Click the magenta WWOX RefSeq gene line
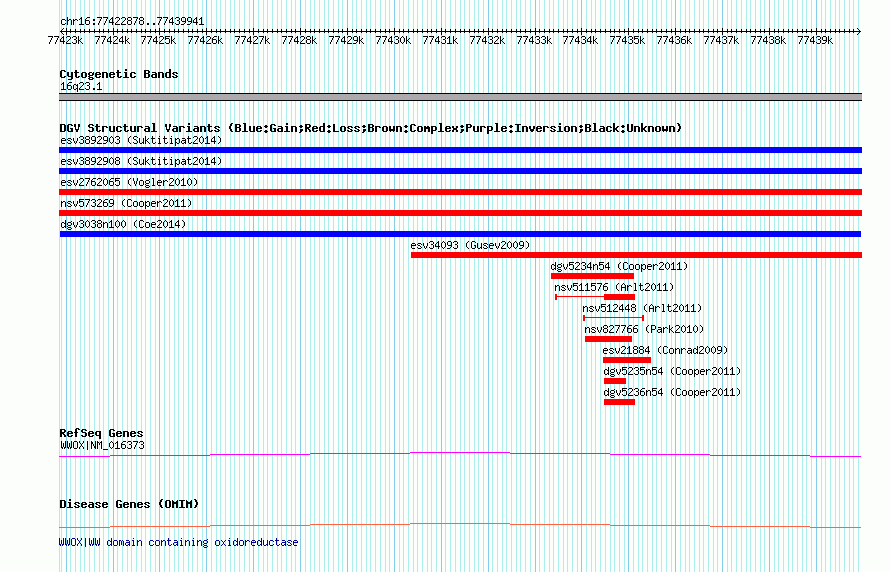 pos(460,455)
